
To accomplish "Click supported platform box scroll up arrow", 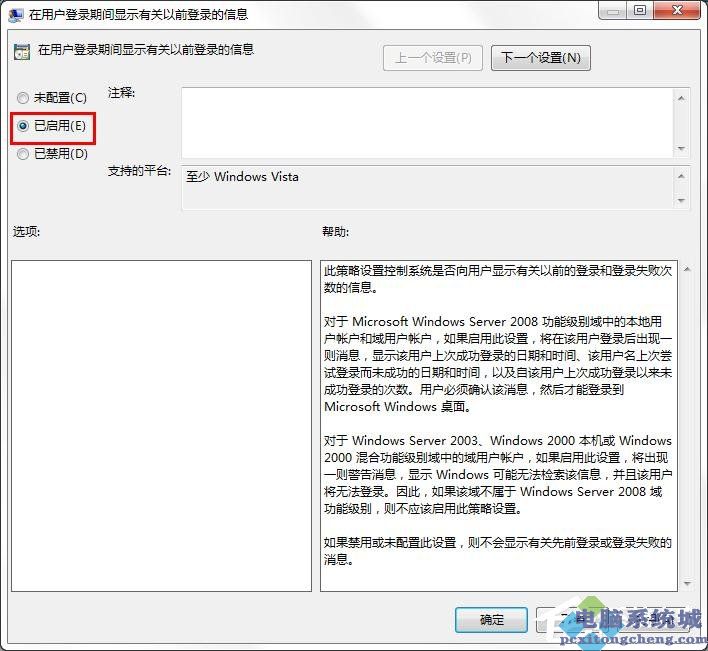I will coord(681,176).
